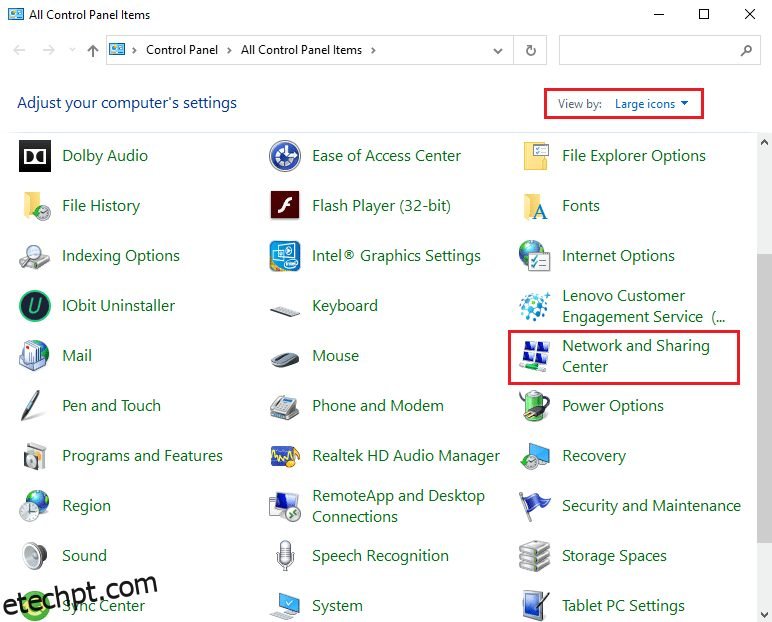Image resolution: width=772 pixels, height=622 pixels.
Task: Click the Control Panel title bar icon
Action: pyautogui.click(x=16, y=14)
